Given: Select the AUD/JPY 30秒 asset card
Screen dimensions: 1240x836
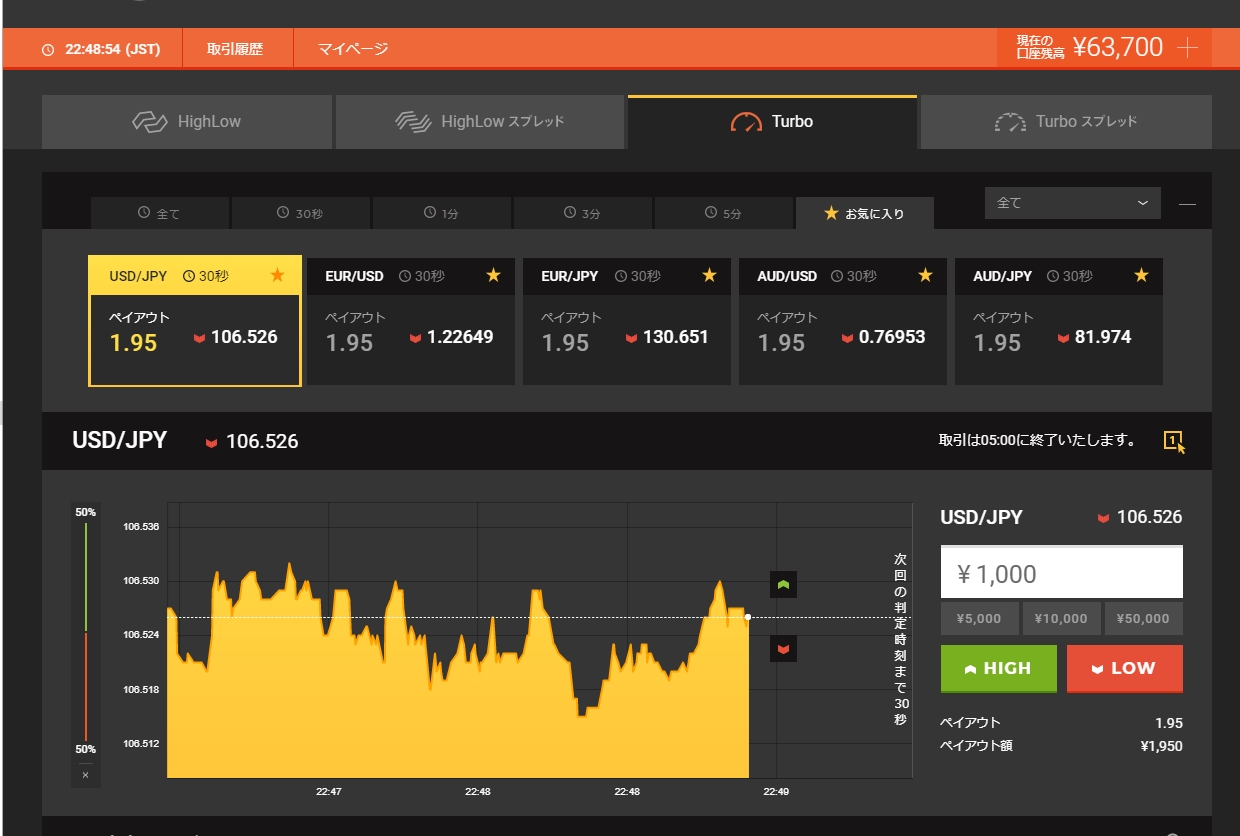Looking at the screenshot, I should 1059,321.
